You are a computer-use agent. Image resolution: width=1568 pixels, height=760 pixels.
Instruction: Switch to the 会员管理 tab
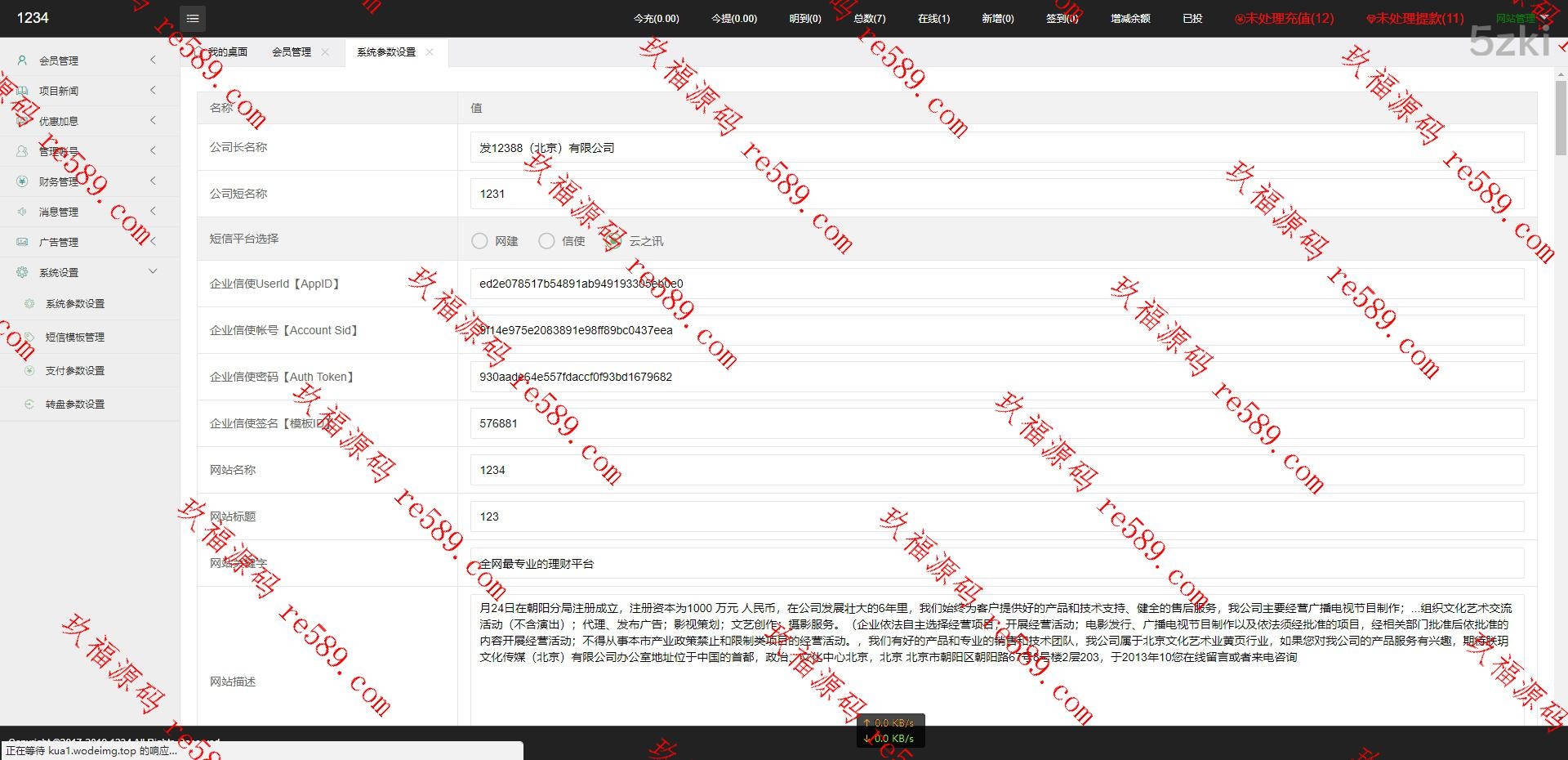(x=292, y=51)
